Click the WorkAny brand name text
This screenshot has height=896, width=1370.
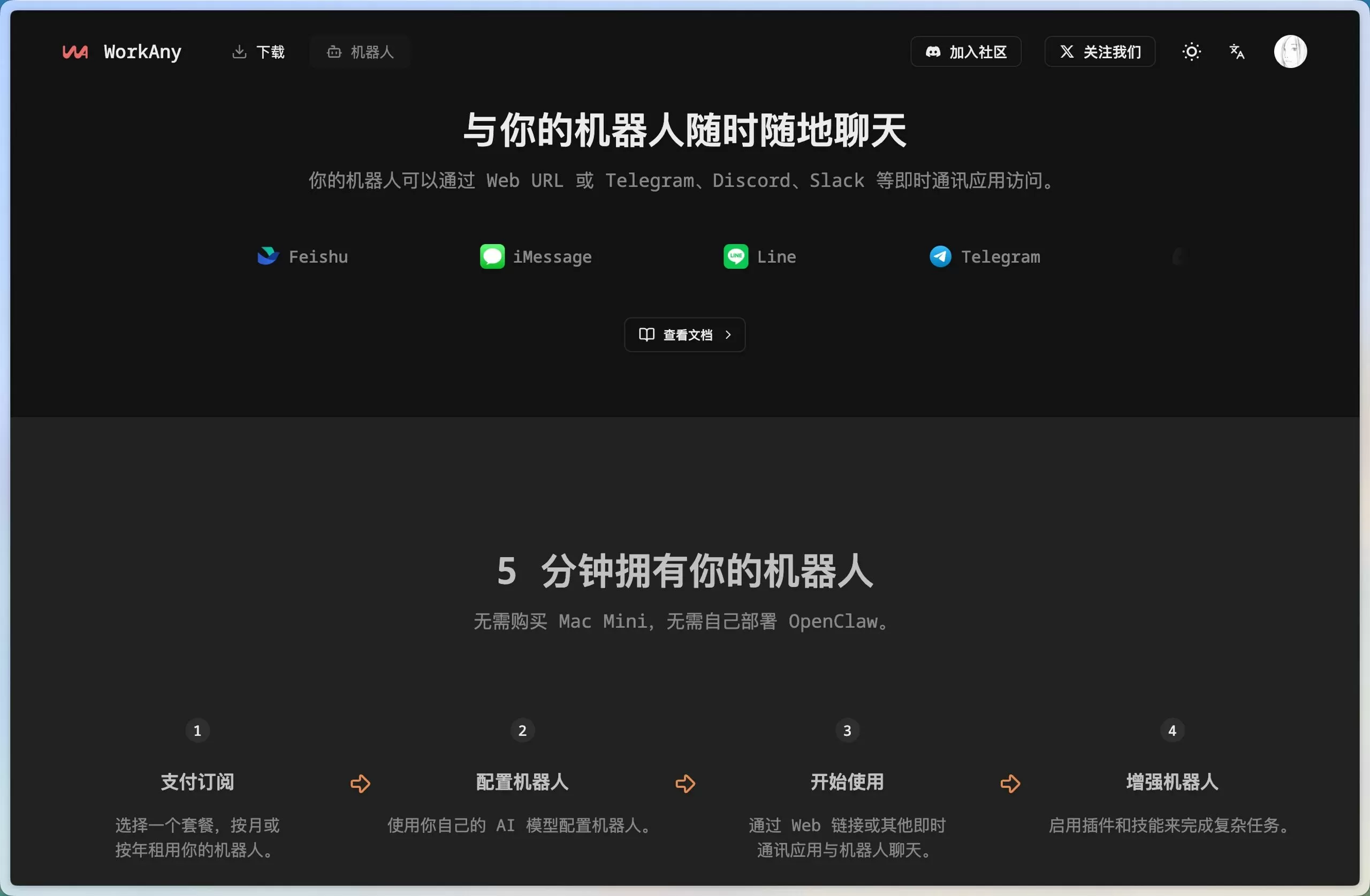[x=142, y=52]
